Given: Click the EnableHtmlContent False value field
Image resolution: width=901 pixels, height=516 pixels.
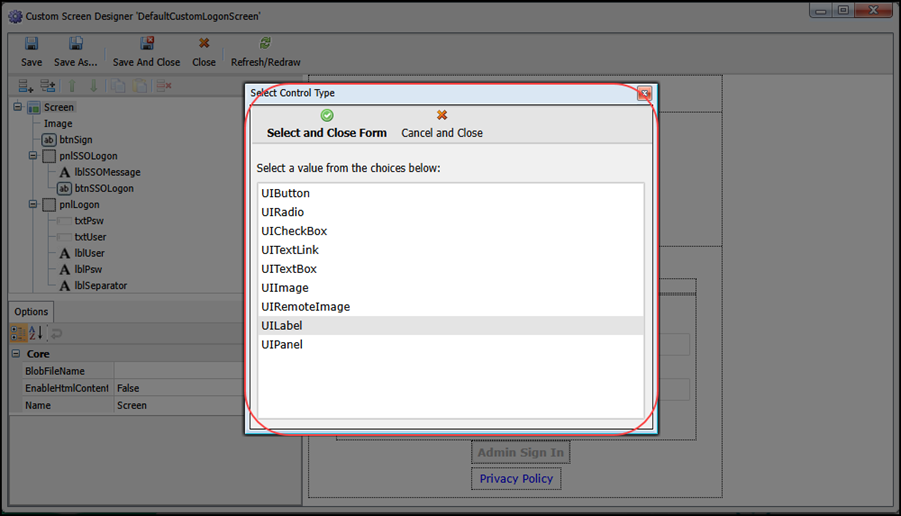Looking at the screenshot, I should pos(205,388).
